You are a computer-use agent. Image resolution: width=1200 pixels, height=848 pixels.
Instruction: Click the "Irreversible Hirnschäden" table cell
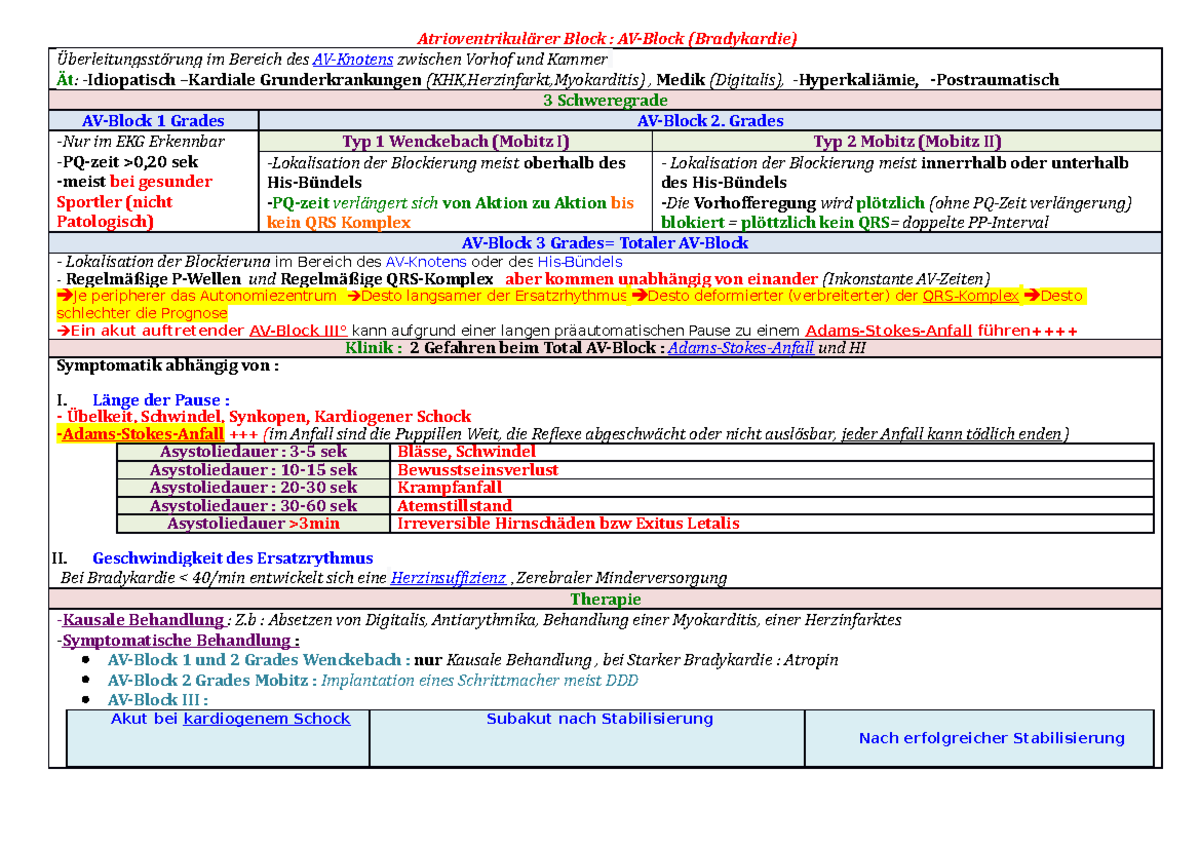568,523
